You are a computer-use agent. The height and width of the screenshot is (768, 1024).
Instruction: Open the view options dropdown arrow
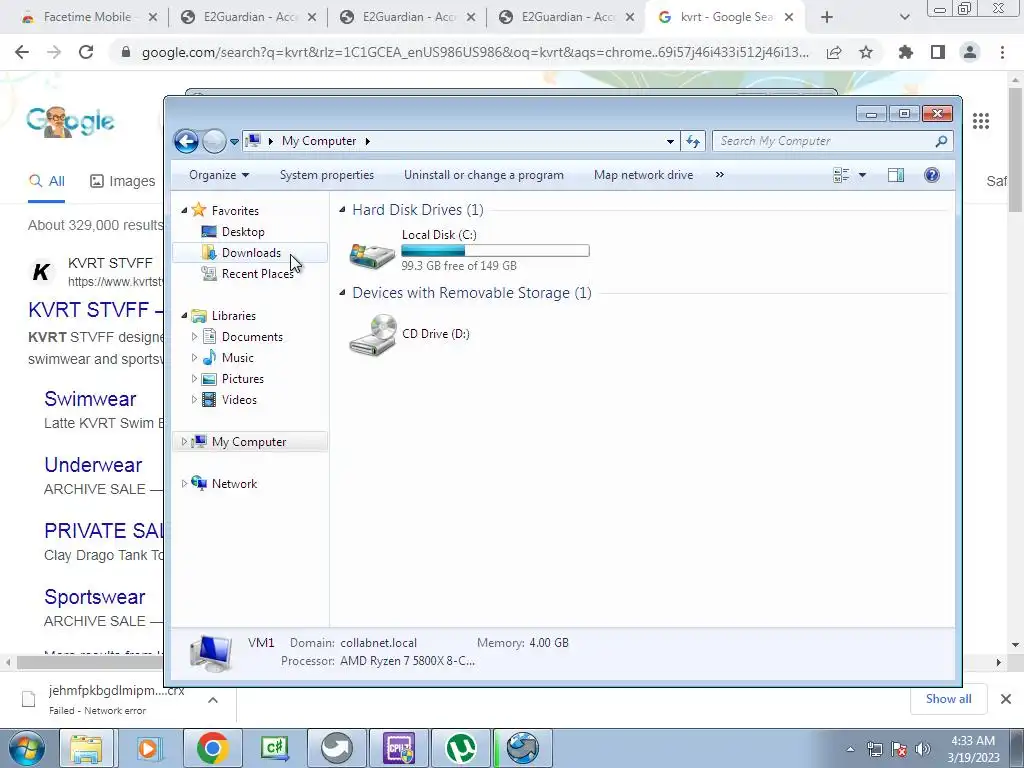[x=862, y=175]
